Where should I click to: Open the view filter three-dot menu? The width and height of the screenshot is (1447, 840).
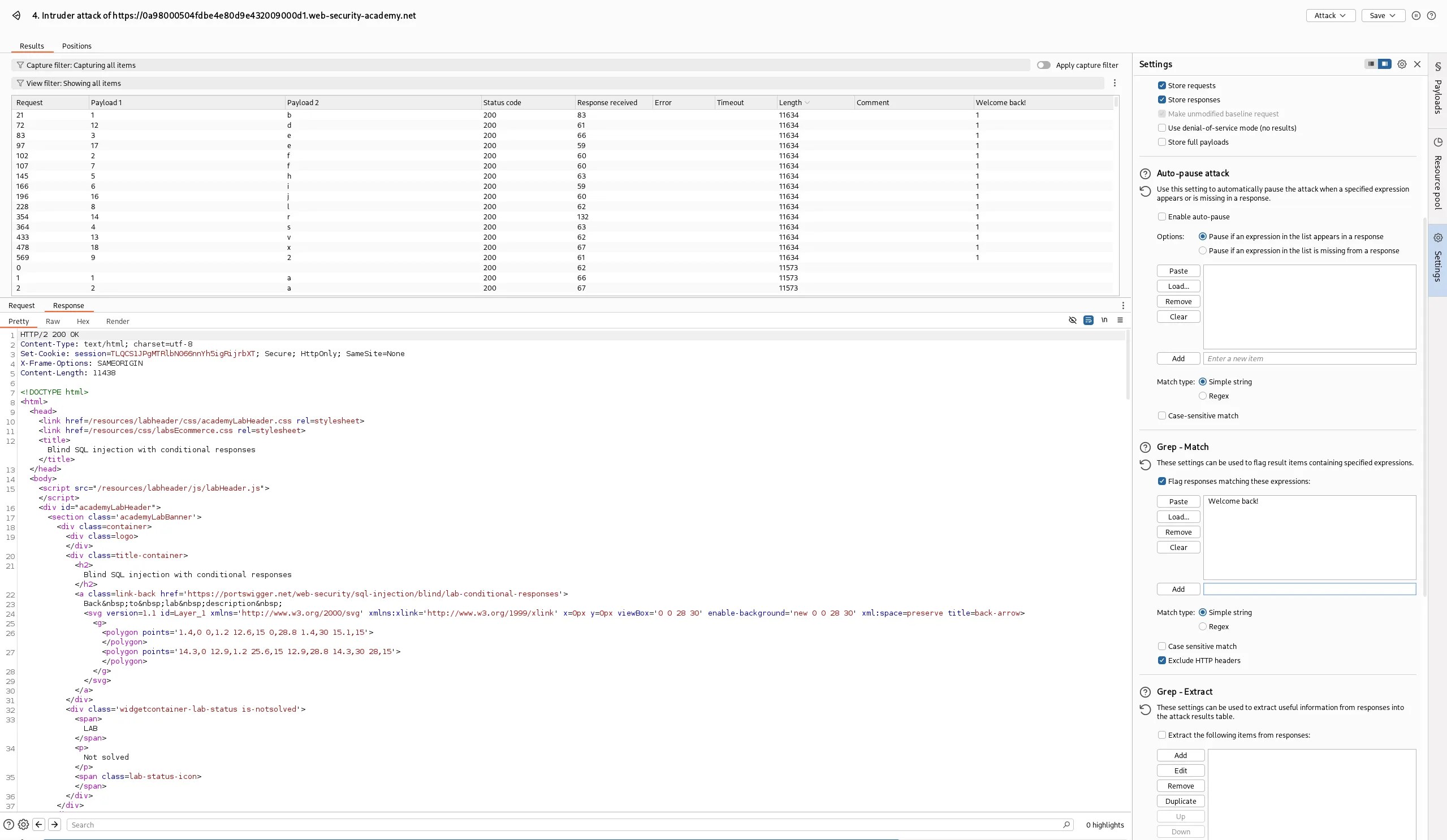click(1115, 83)
